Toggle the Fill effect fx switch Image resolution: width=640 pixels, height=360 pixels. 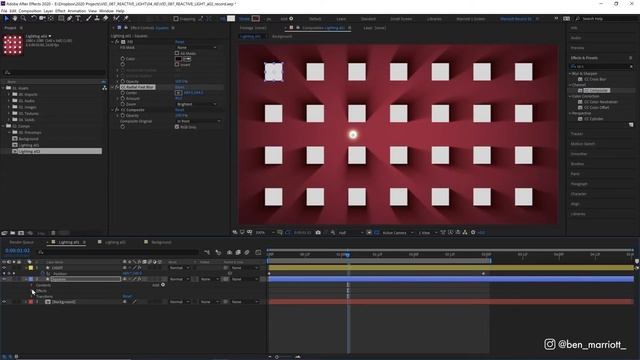click(117, 42)
